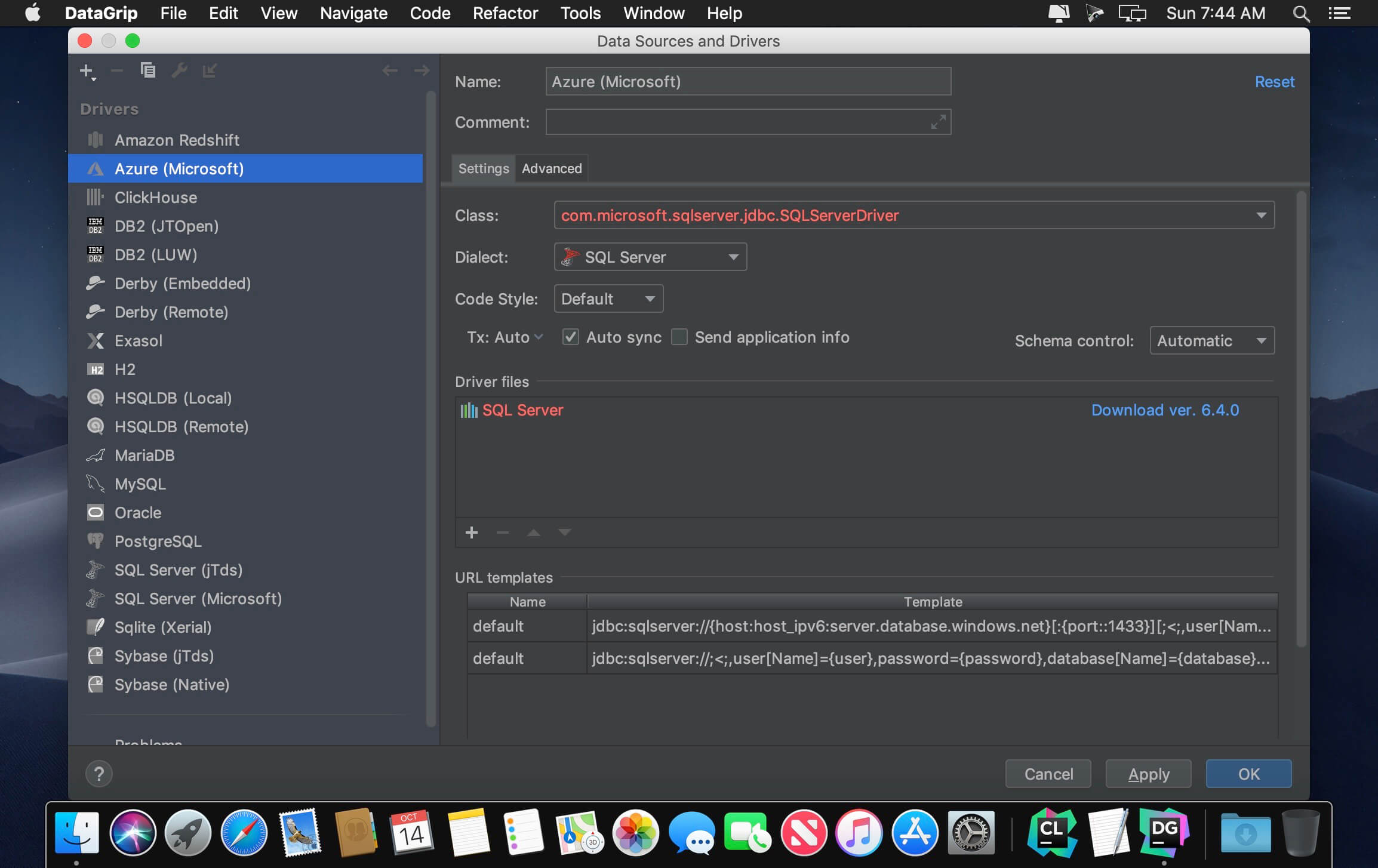Screen dimensions: 1378x868
Task: Open the Trash in the Dock
Action: click(x=1300, y=833)
